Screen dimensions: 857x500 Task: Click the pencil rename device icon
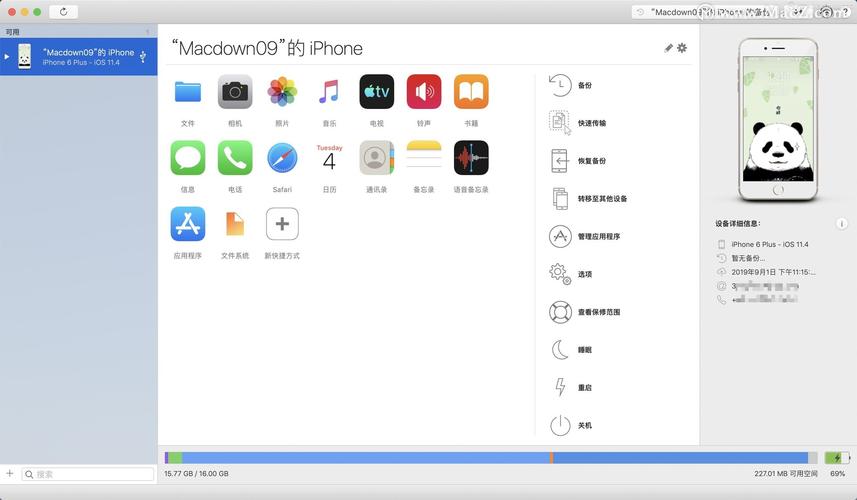tap(669, 48)
